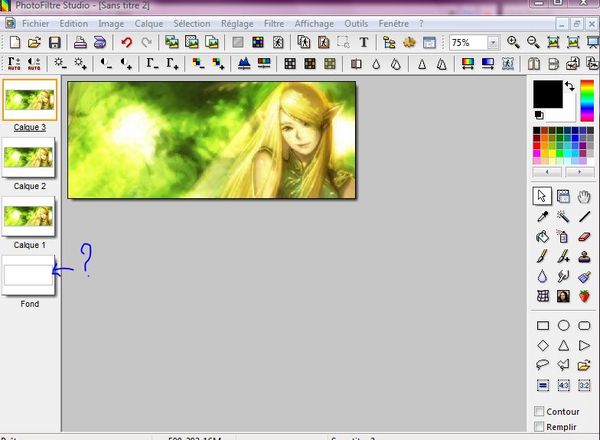Open the Affichage menu

314,24
